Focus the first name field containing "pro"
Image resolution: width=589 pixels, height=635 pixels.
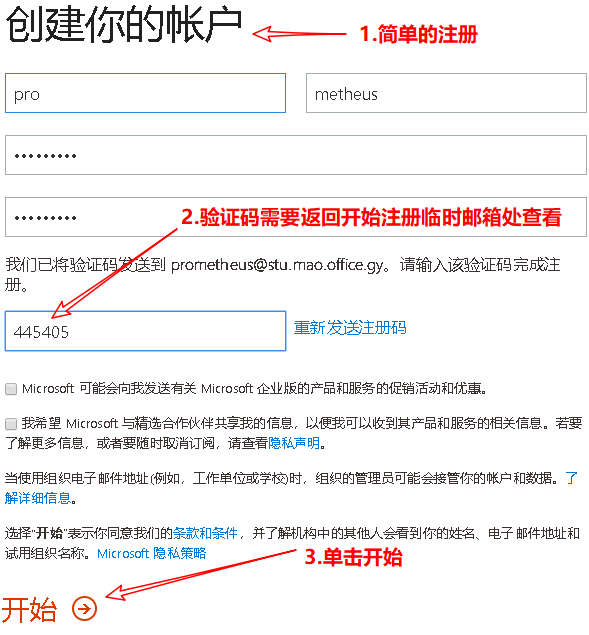coord(145,93)
